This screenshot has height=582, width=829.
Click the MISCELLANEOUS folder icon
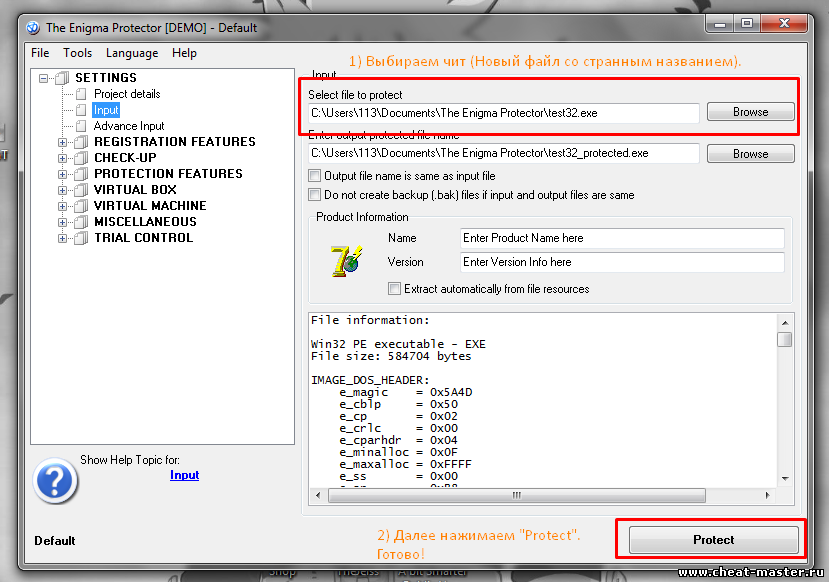pyautogui.click(x=81, y=222)
